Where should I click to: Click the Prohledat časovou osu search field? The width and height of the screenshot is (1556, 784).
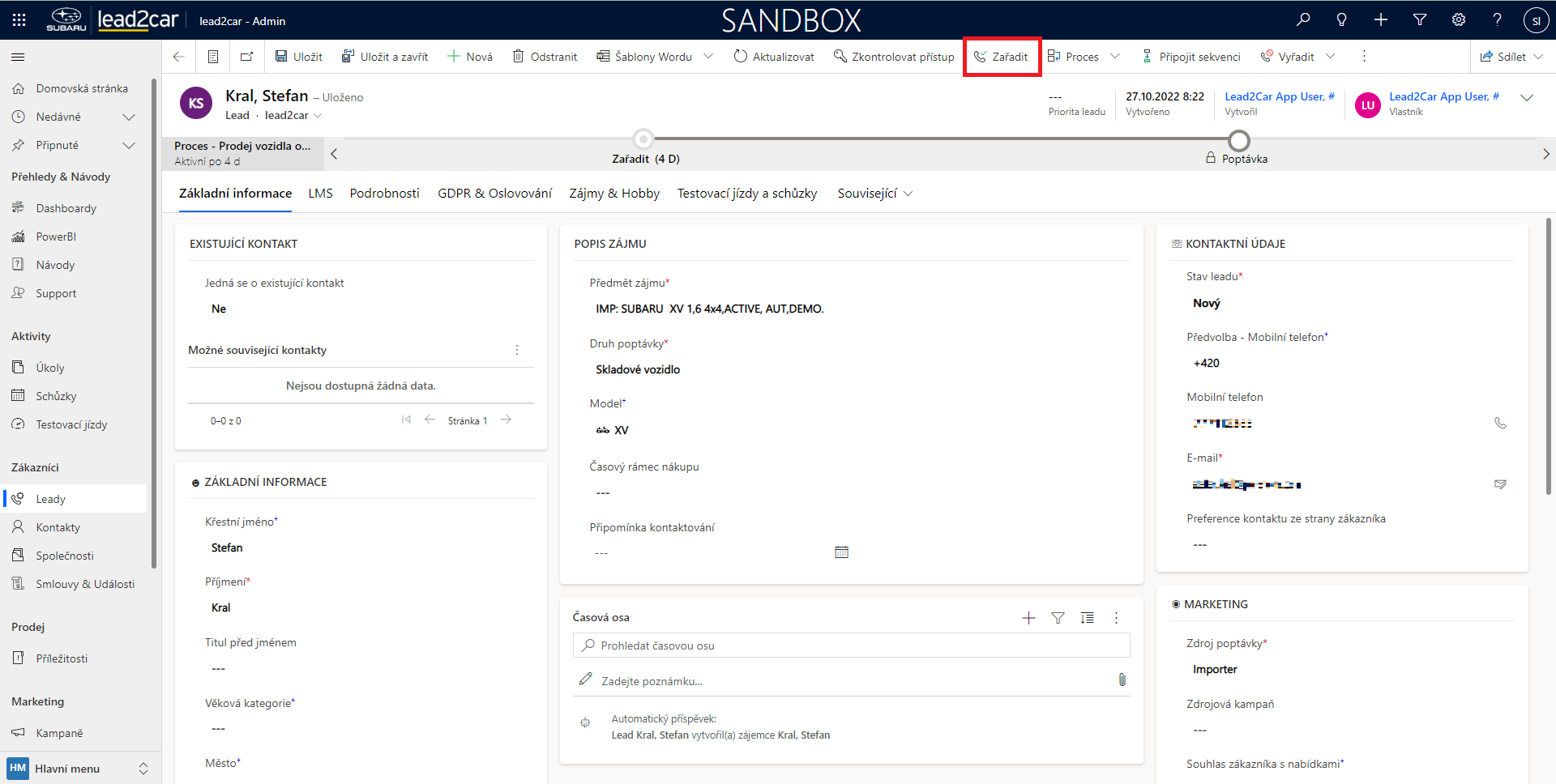tap(851, 646)
